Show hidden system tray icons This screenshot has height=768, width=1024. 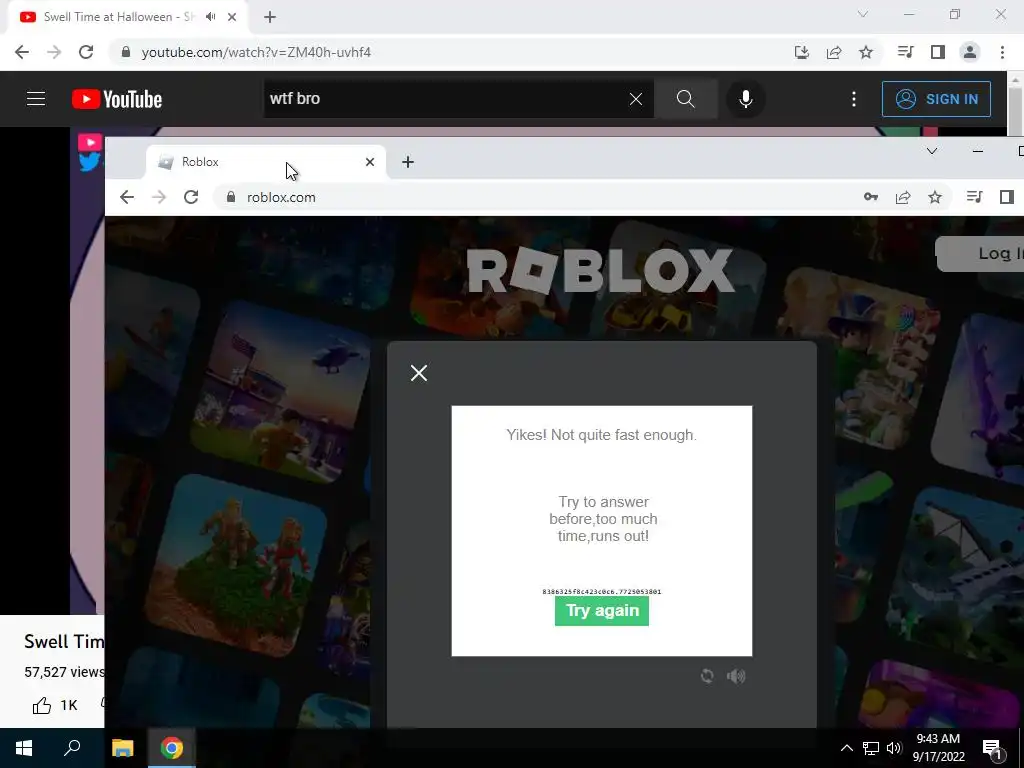coord(846,748)
